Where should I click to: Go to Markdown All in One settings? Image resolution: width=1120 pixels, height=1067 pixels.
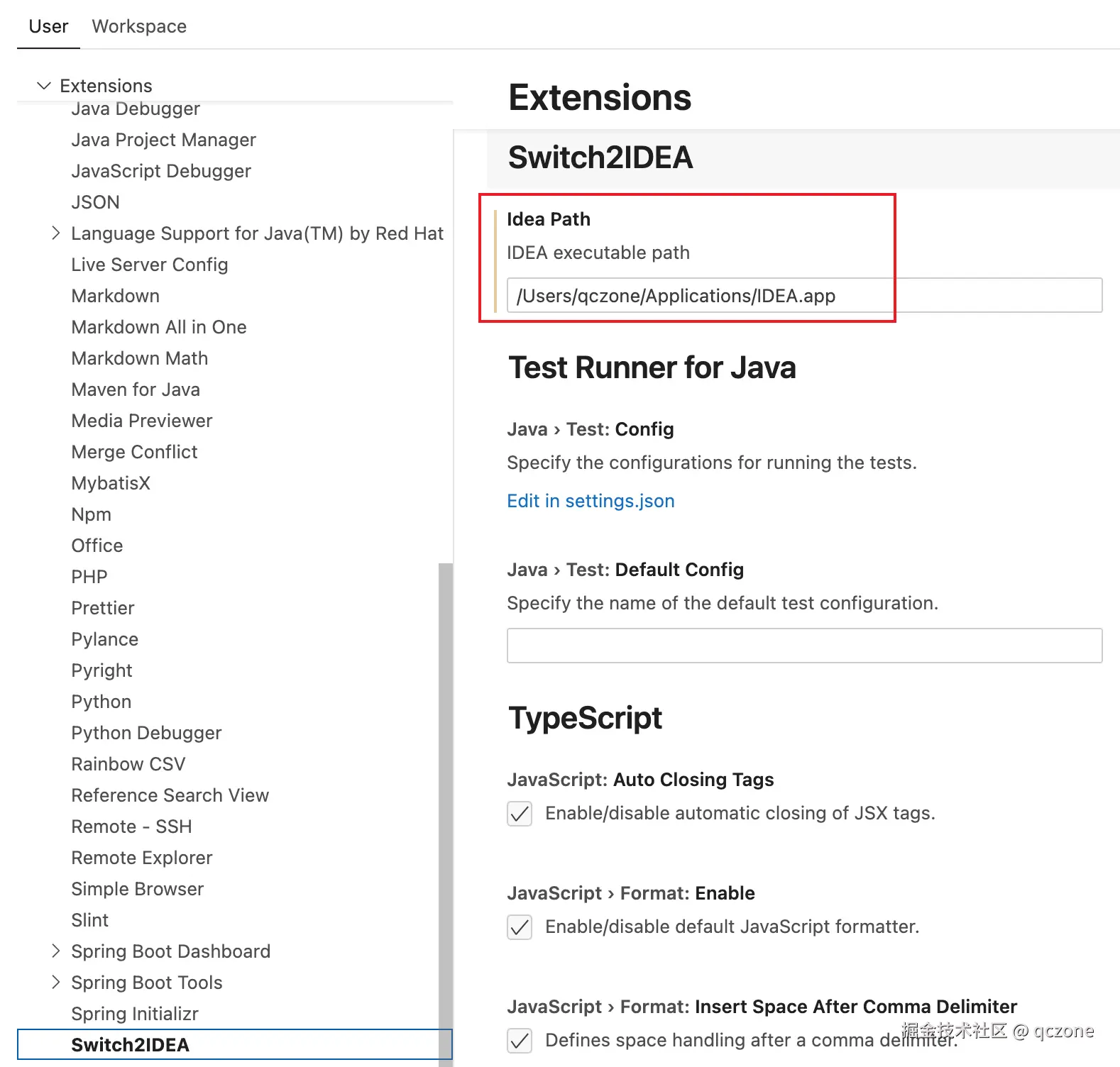point(159,327)
